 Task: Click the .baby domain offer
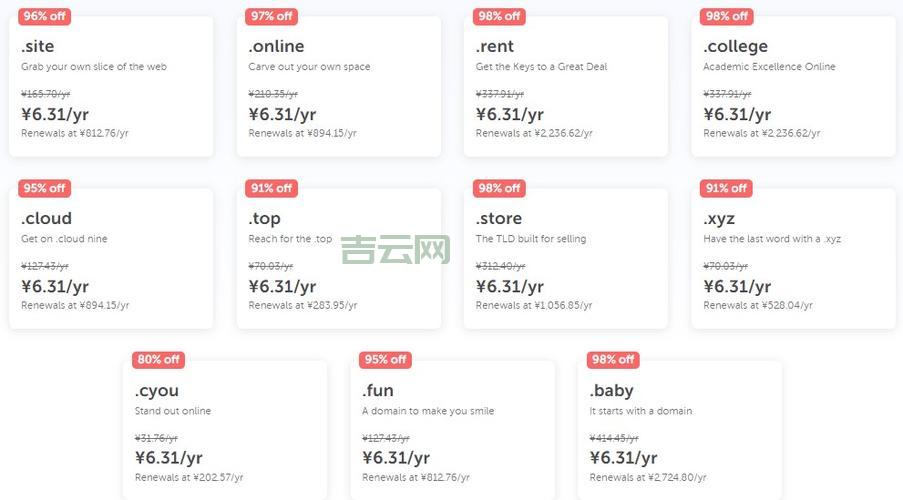pos(679,432)
